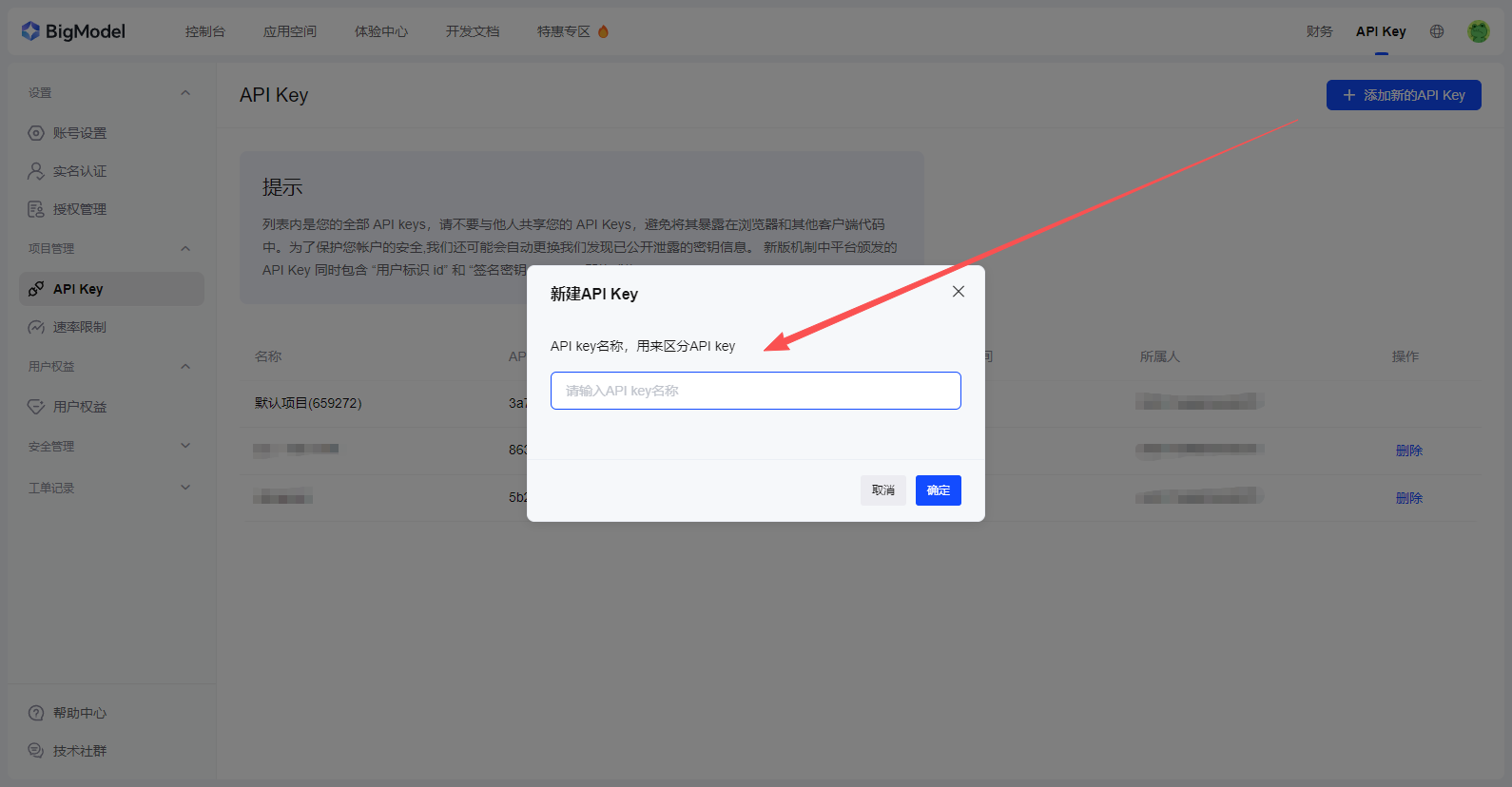Click the authorization management icon

36,209
